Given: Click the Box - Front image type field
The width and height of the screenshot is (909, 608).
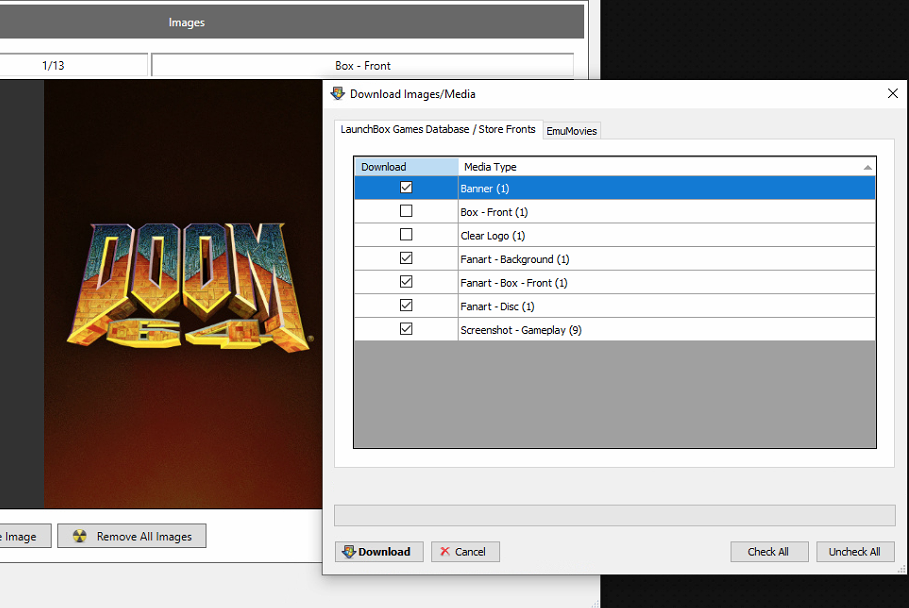Looking at the screenshot, I should 362,65.
